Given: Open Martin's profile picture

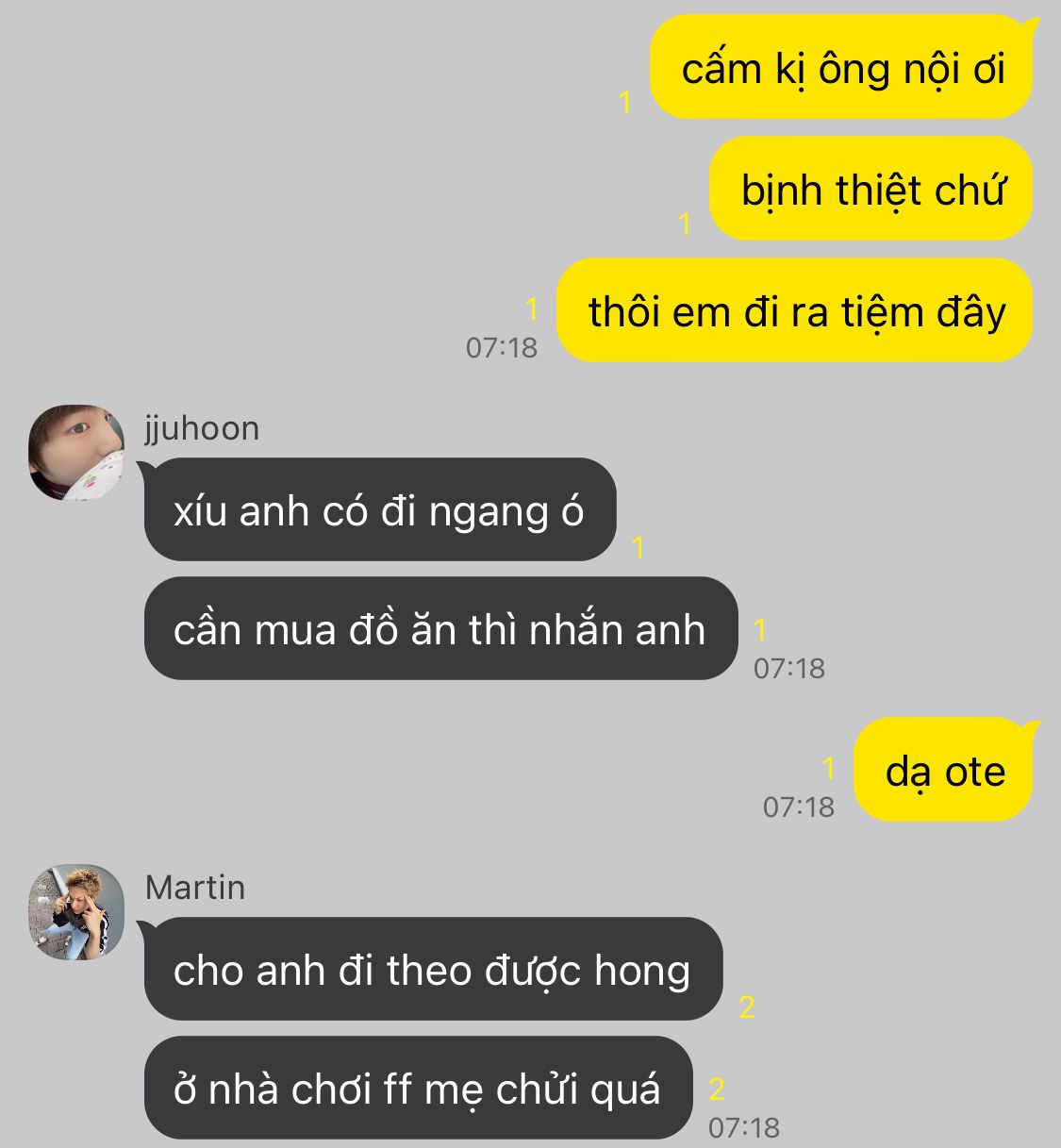Looking at the screenshot, I should click(76, 912).
